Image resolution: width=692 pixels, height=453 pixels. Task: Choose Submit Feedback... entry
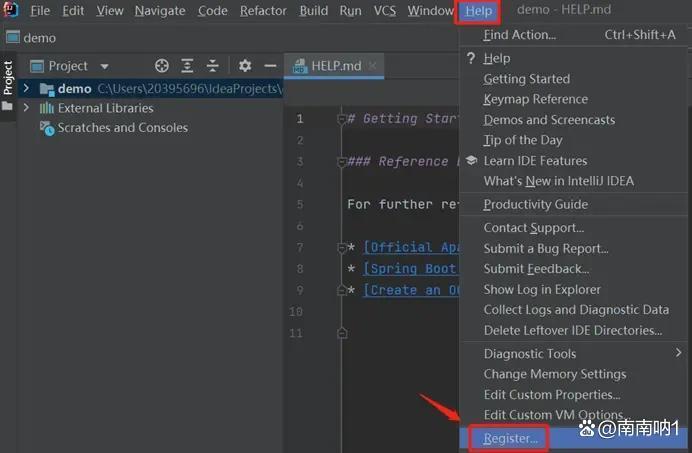pyautogui.click(x=574, y=269)
